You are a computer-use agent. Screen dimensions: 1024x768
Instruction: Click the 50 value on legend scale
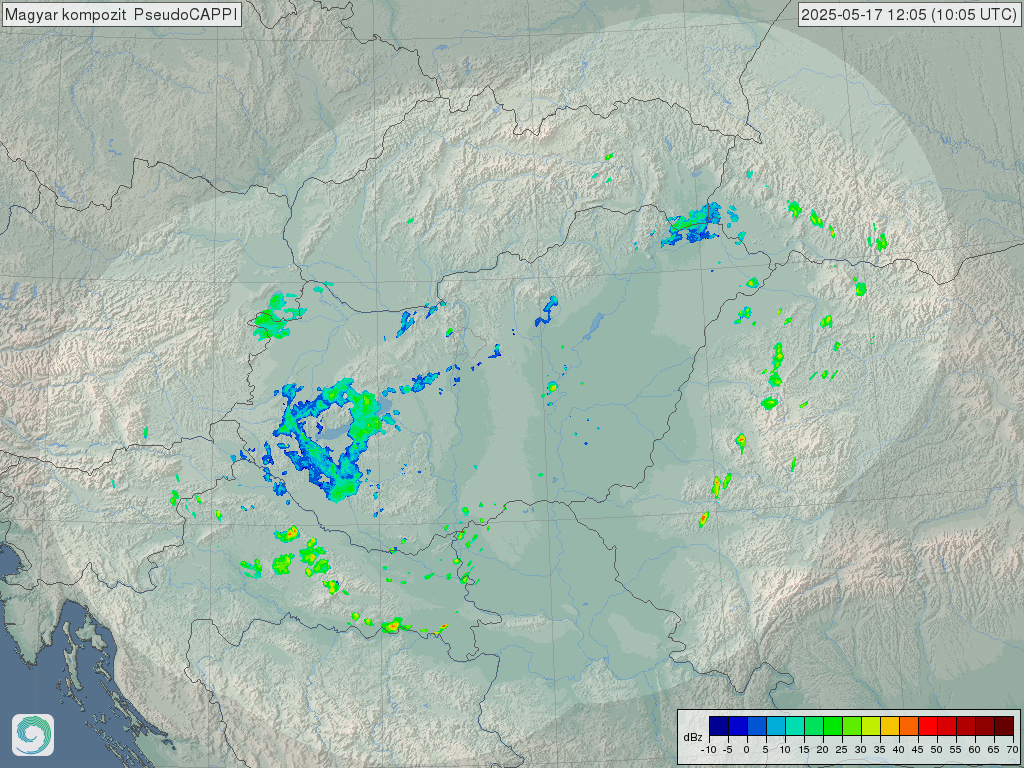(x=936, y=750)
